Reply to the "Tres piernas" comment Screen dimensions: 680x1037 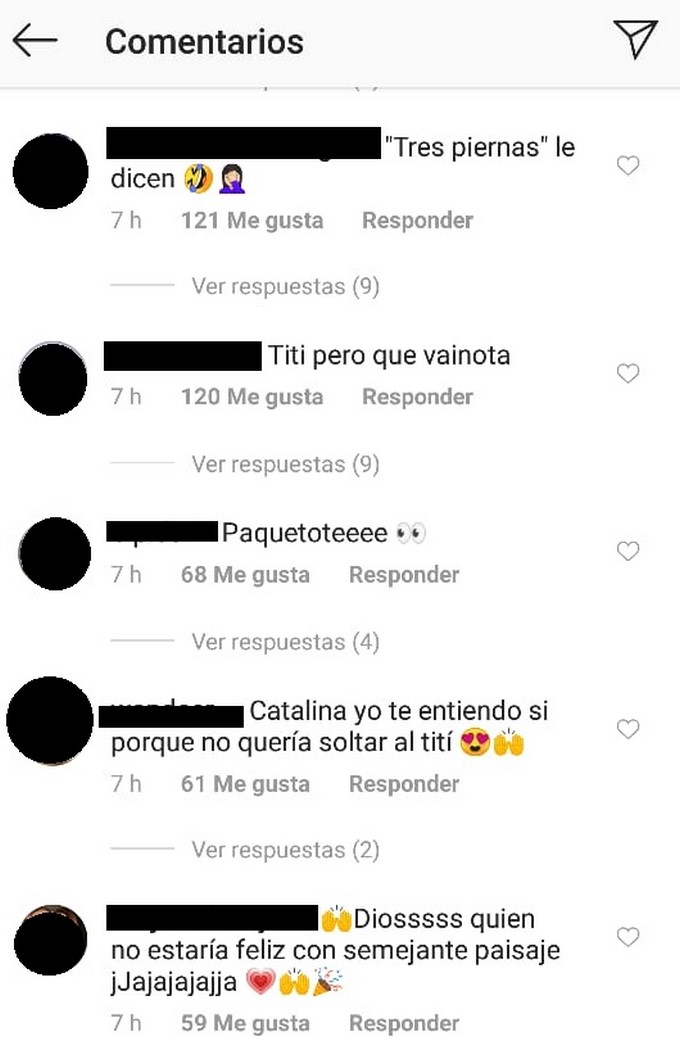click(x=417, y=220)
